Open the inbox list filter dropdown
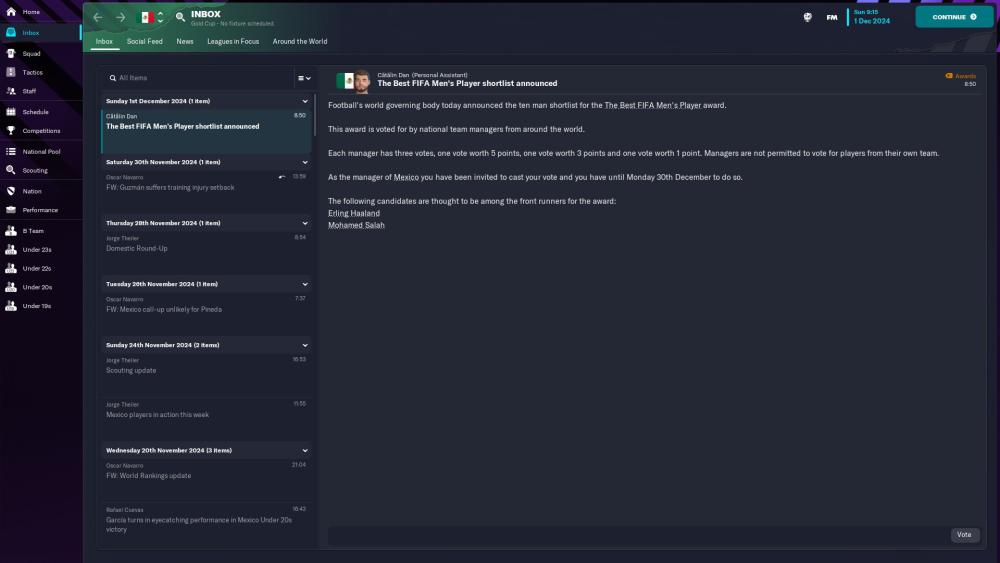The image size is (1000, 563). click(x=304, y=78)
